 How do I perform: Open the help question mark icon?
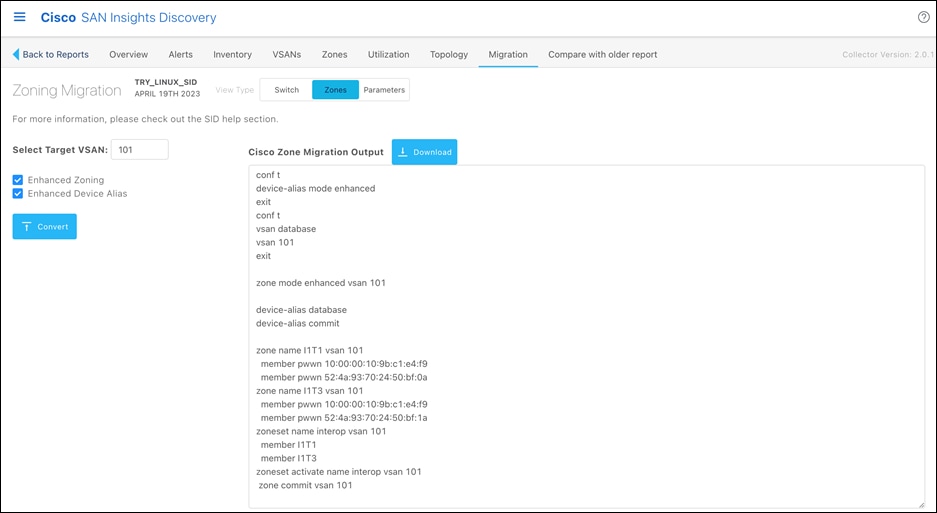(x=923, y=17)
